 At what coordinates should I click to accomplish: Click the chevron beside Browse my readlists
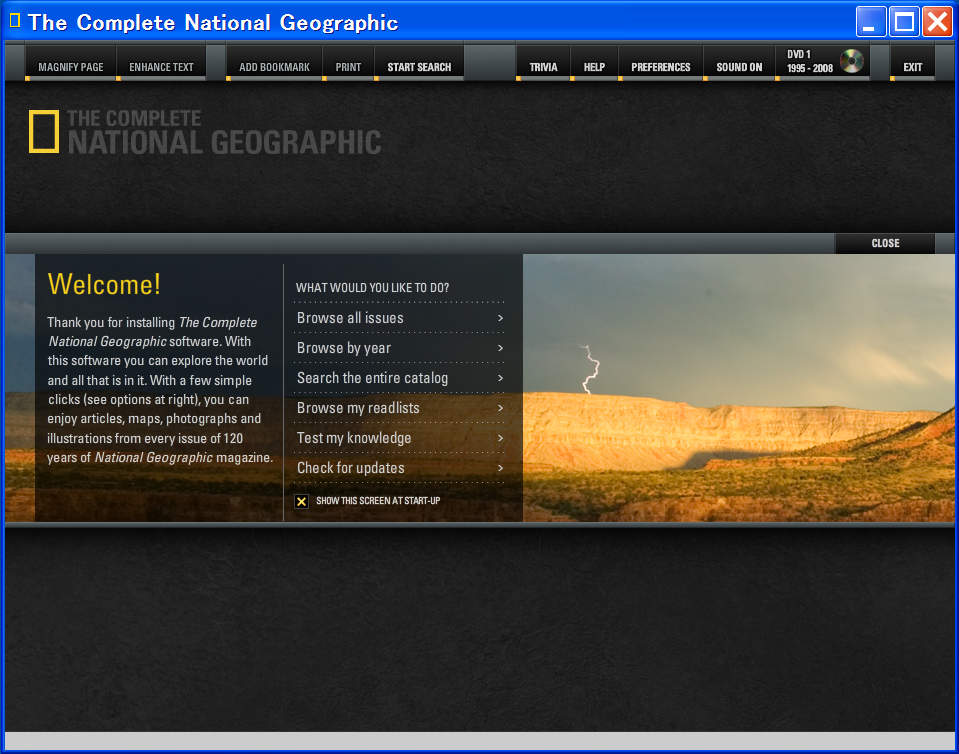click(x=500, y=408)
